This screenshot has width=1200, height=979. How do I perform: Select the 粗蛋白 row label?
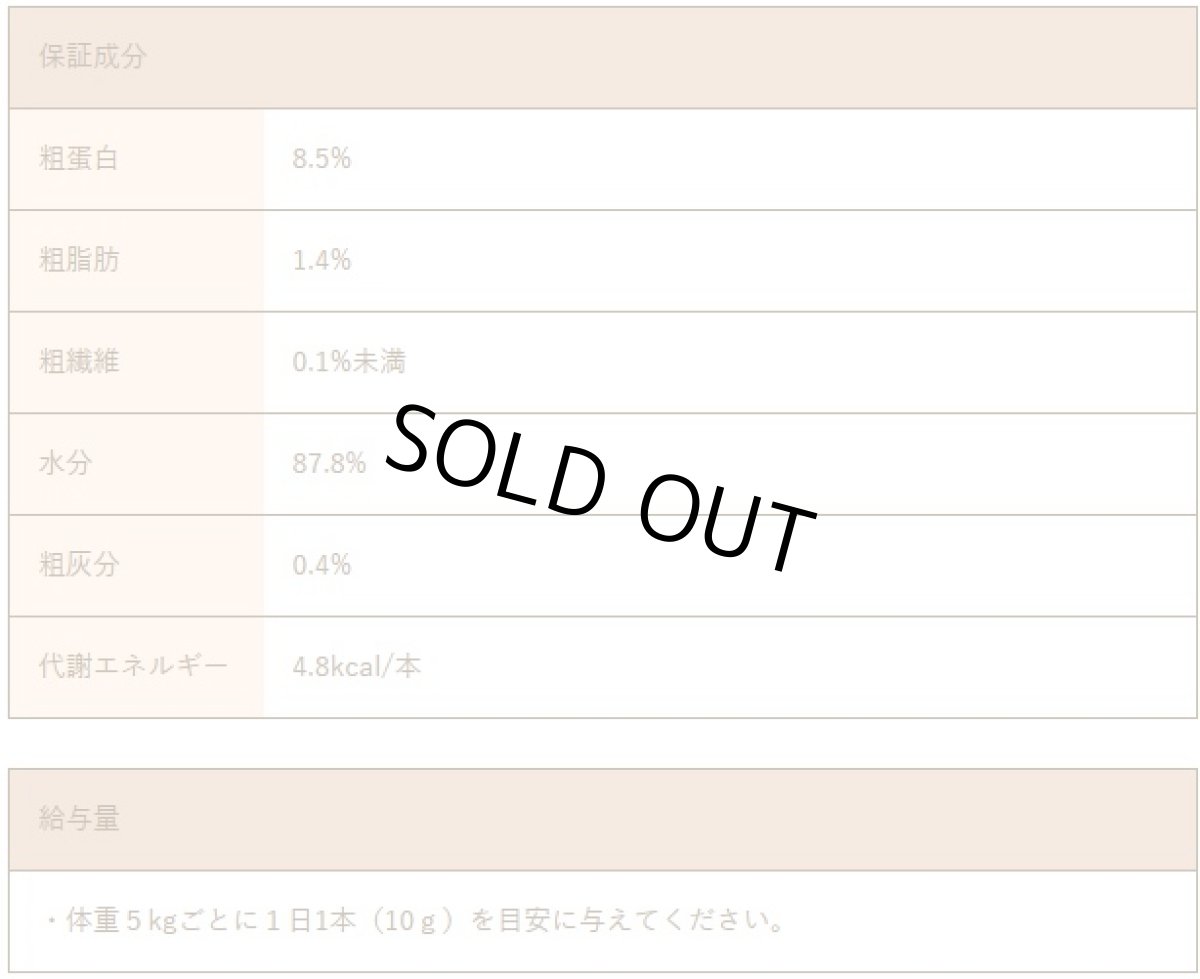(78, 159)
